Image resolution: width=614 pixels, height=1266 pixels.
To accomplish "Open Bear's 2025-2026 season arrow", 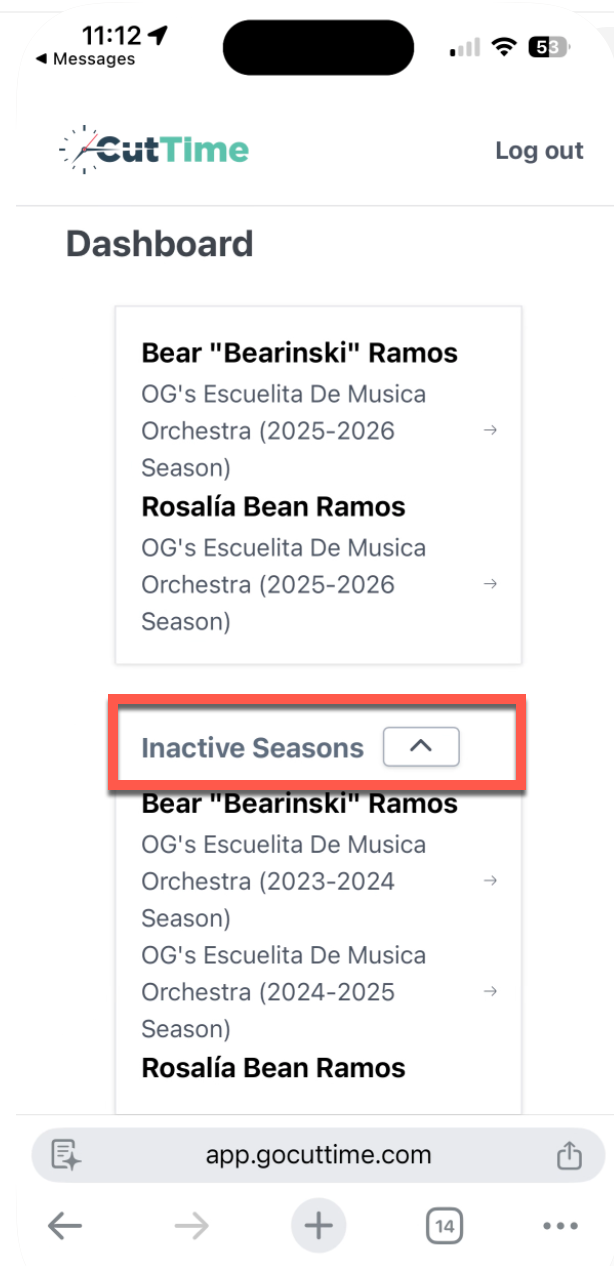I will pyautogui.click(x=490, y=431).
